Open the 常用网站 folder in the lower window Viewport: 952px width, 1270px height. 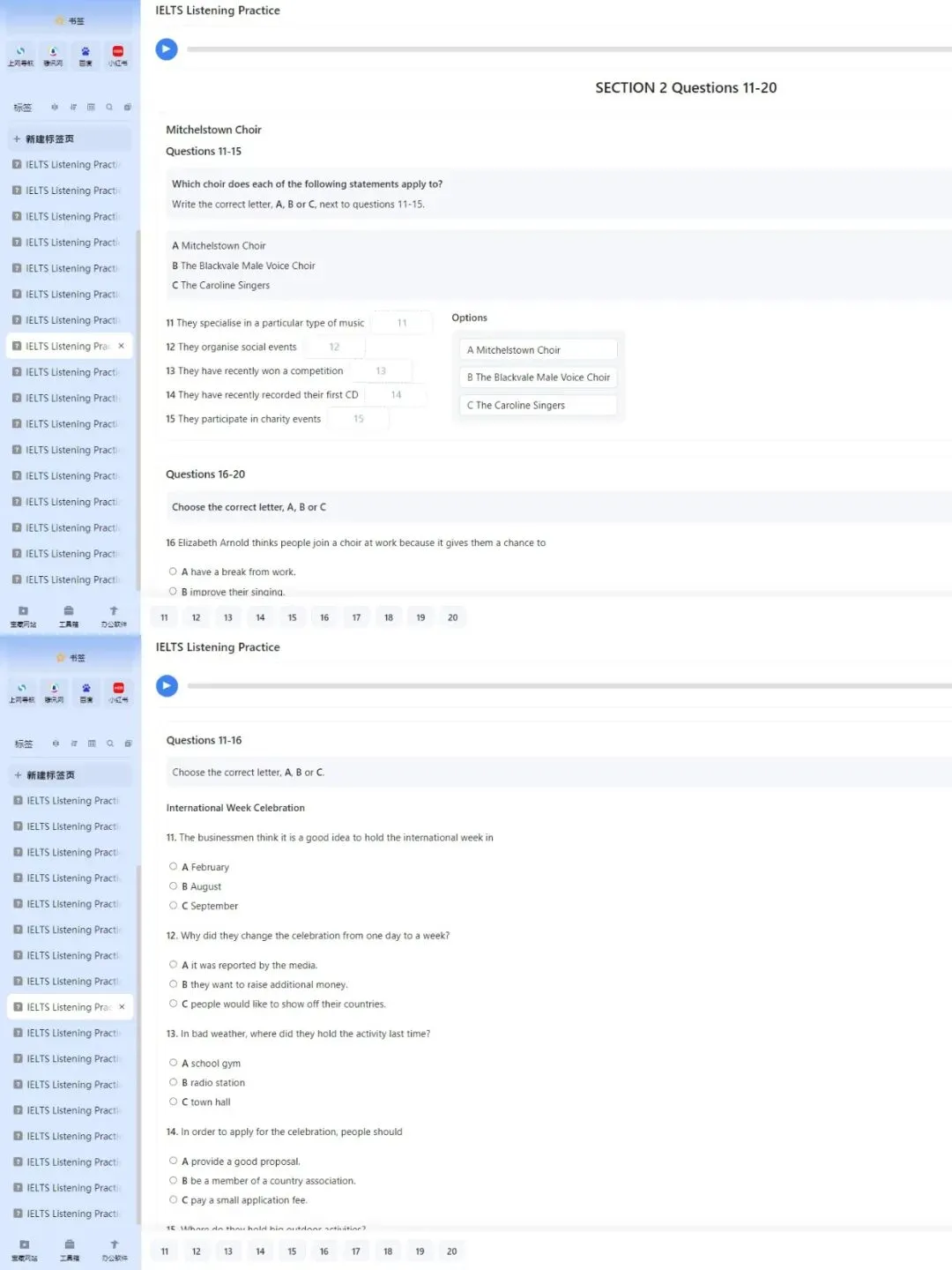click(x=24, y=1250)
